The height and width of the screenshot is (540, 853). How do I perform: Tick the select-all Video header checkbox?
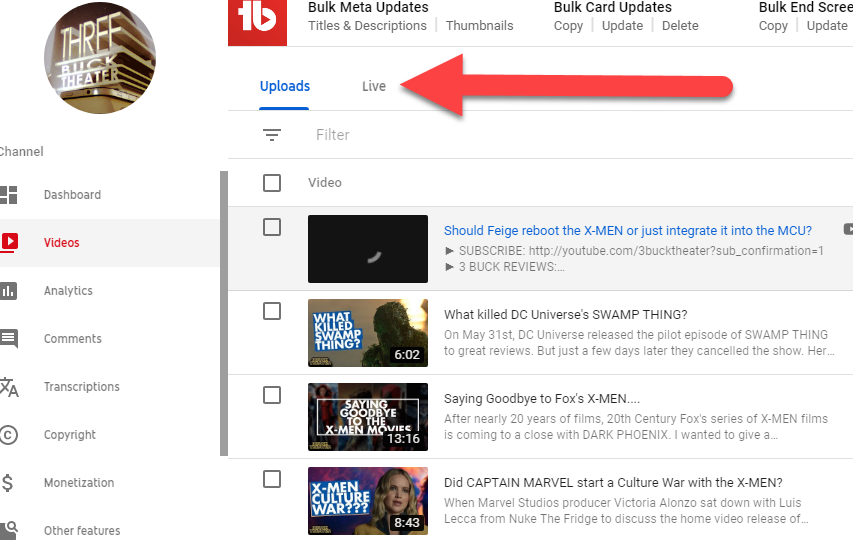[271, 183]
